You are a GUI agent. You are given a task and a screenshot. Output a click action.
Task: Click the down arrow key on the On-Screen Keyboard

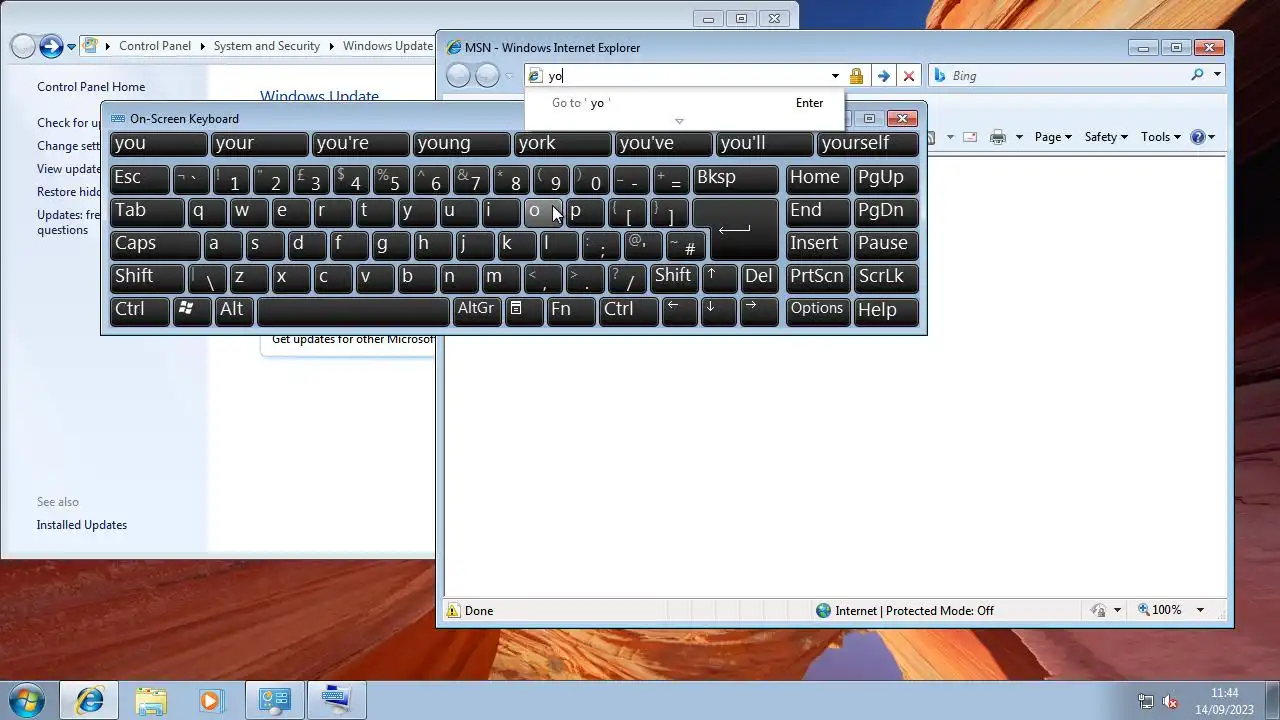(719, 310)
